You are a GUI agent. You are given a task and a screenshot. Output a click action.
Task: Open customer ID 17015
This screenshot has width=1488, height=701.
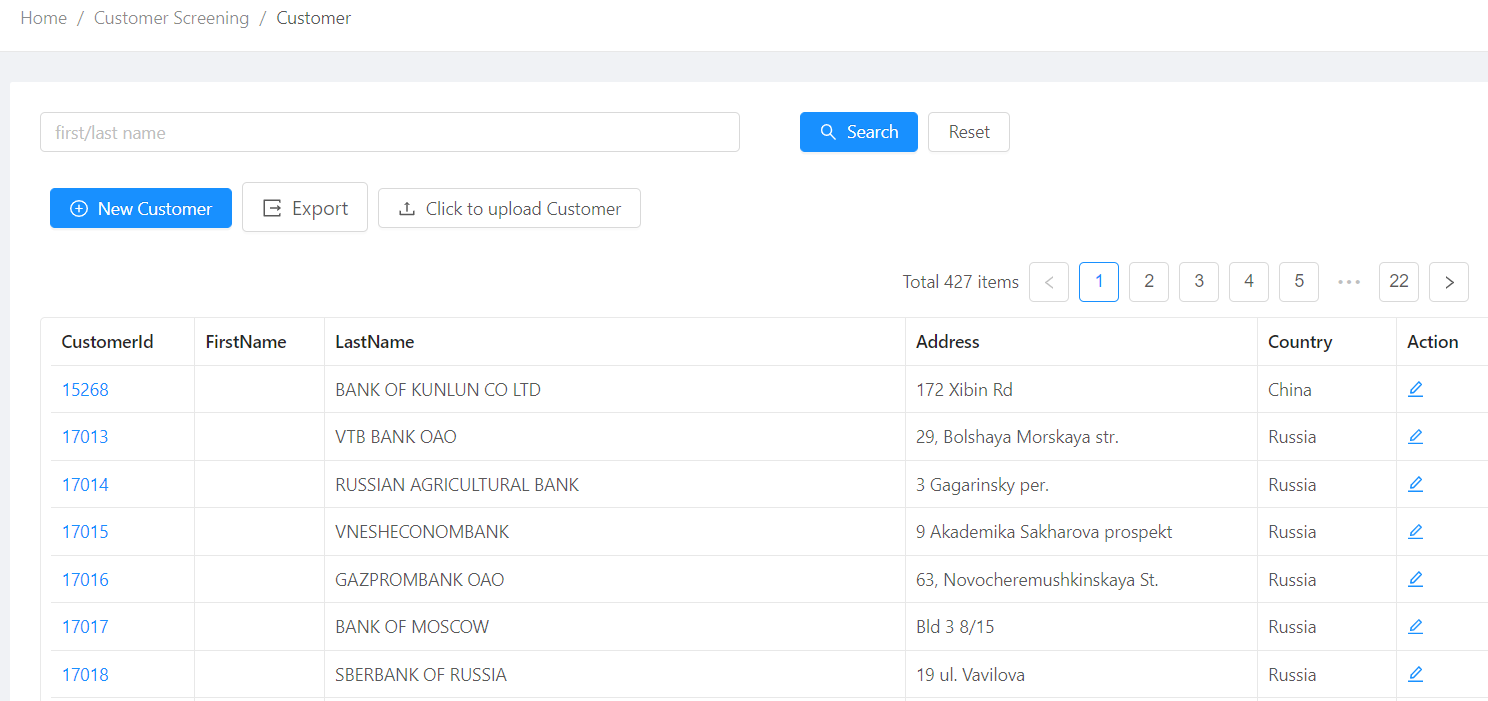click(x=85, y=532)
